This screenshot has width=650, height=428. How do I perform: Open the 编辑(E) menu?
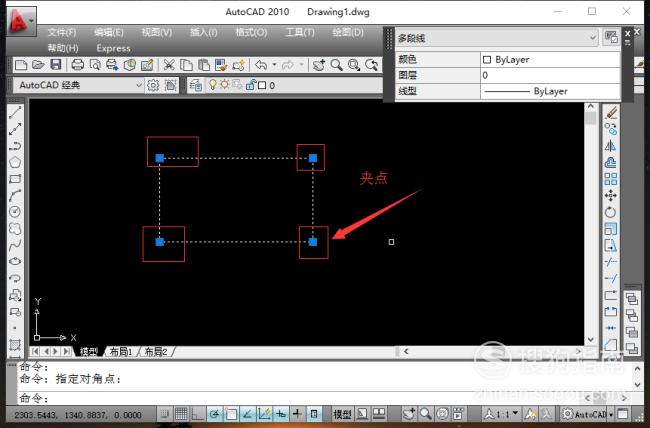pyautogui.click(x=109, y=32)
